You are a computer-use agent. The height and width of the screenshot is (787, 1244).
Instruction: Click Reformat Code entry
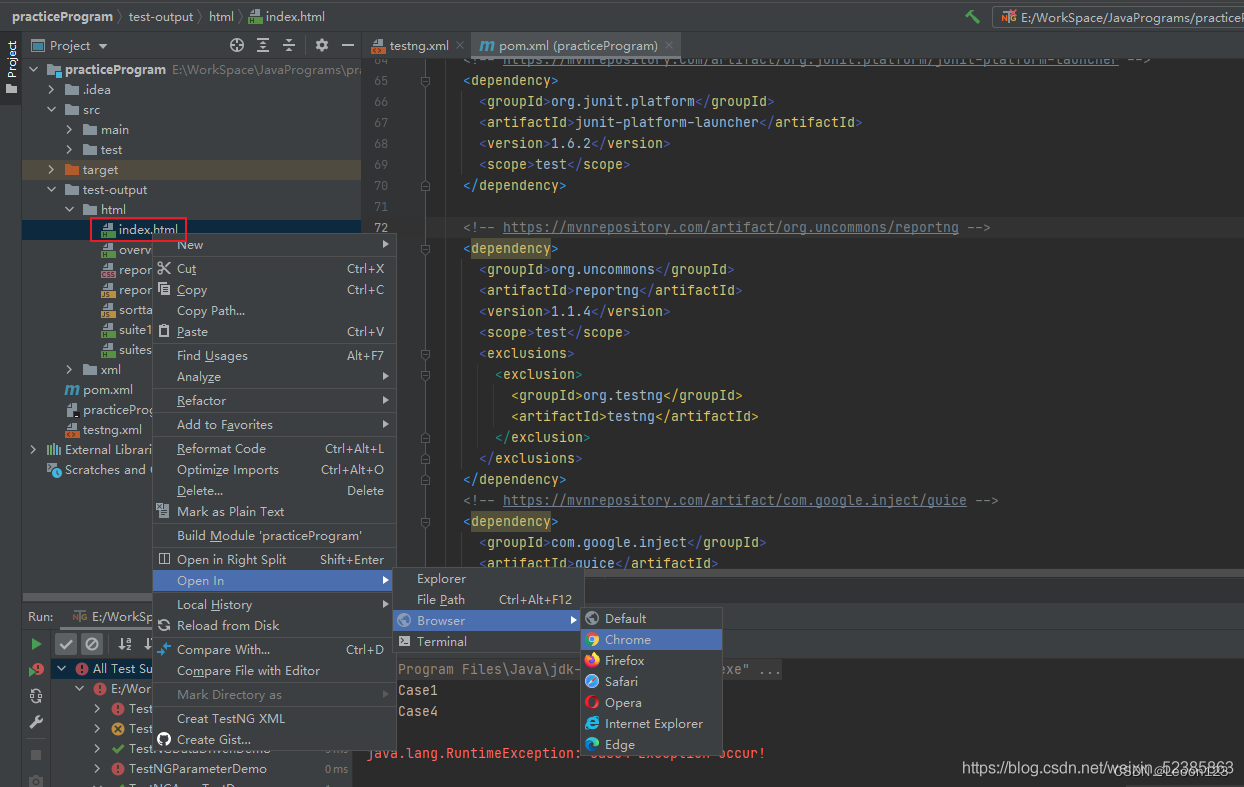273,449
